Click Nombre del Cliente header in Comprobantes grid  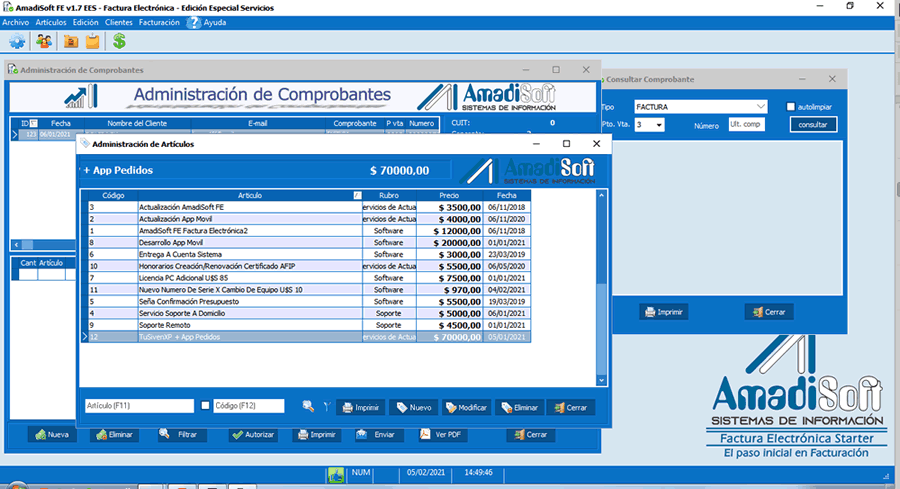(x=137, y=123)
